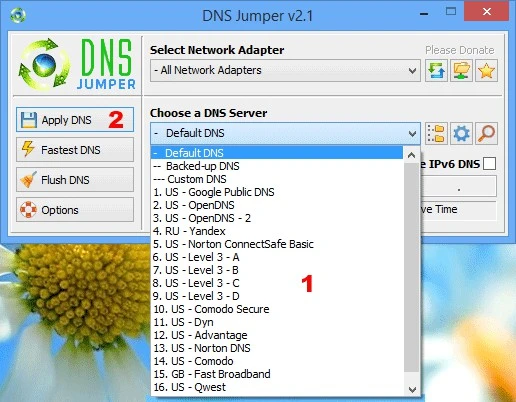Click the magnifier DNS lookup icon

(x=486, y=134)
